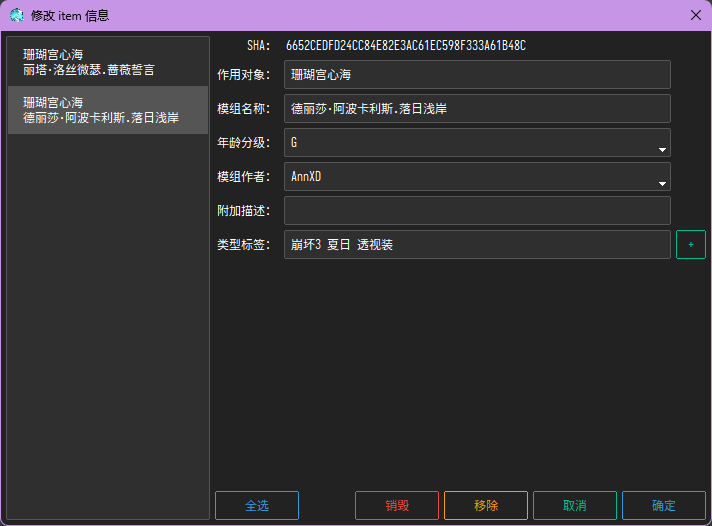The image size is (712, 526).
Task: Click empty area of the item list panel
Action: click(x=108, y=318)
